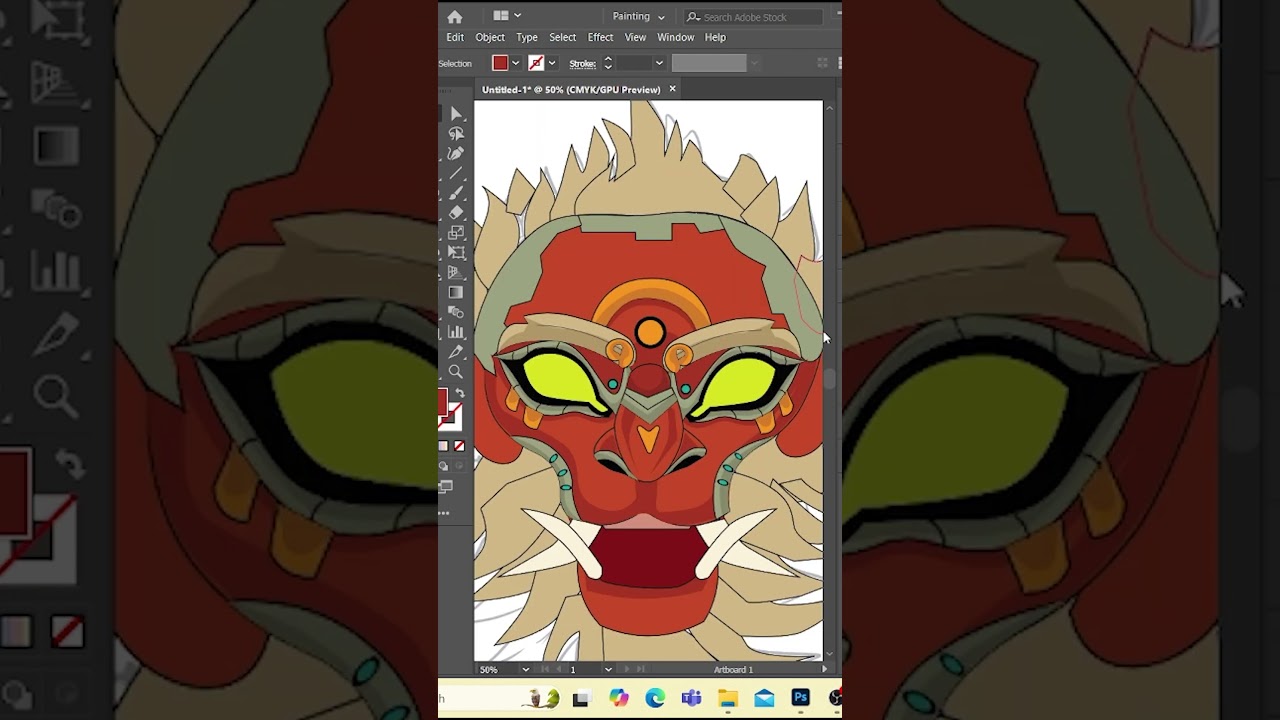Screen dimensions: 1280x720
Task: Go to the Home screen icon
Action: (x=455, y=17)
